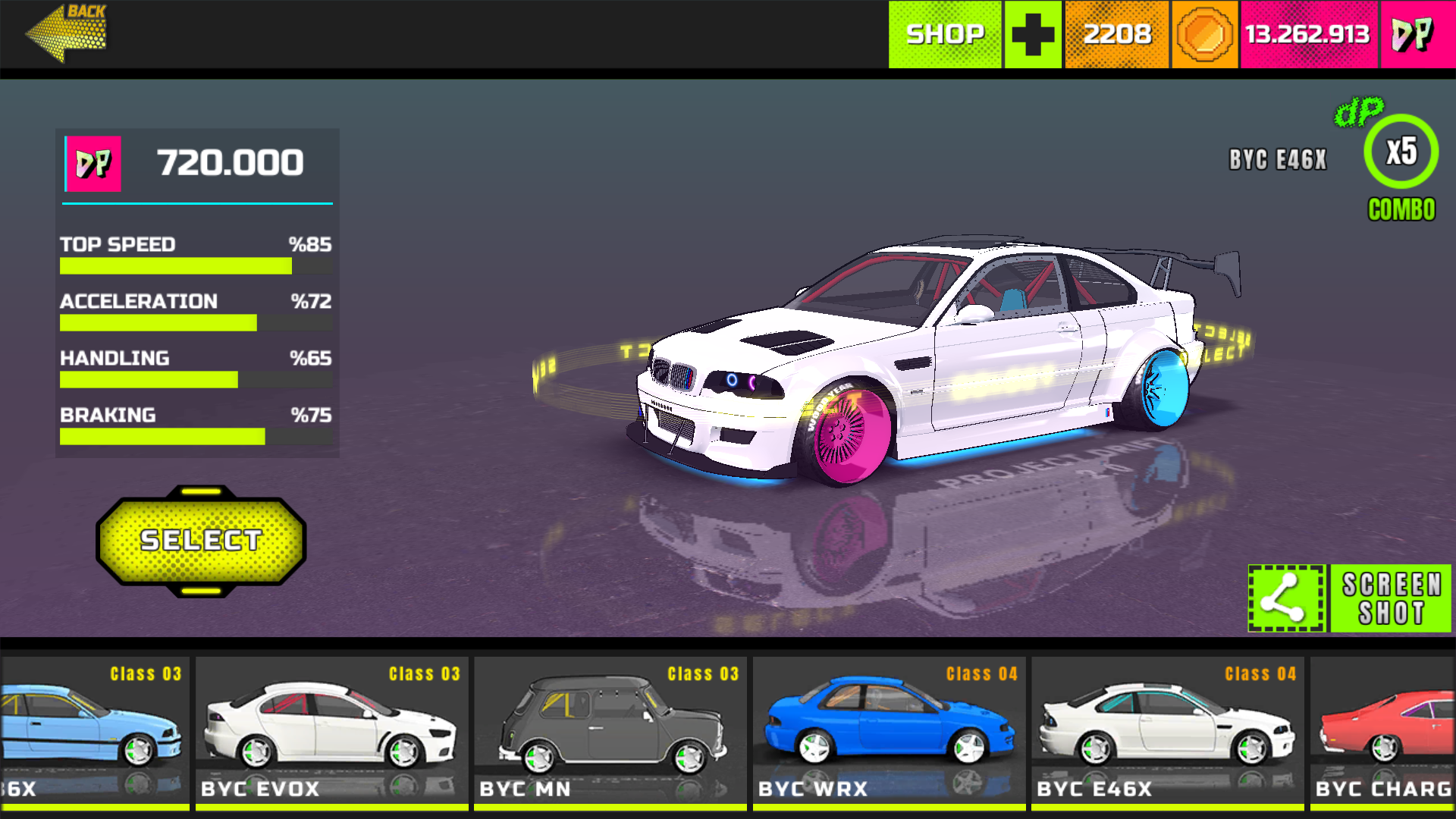The height and width of the screenshot is (819, 1456).
Task: Click the coin icon next to 13.262.913
Action: coord(1204,34)
